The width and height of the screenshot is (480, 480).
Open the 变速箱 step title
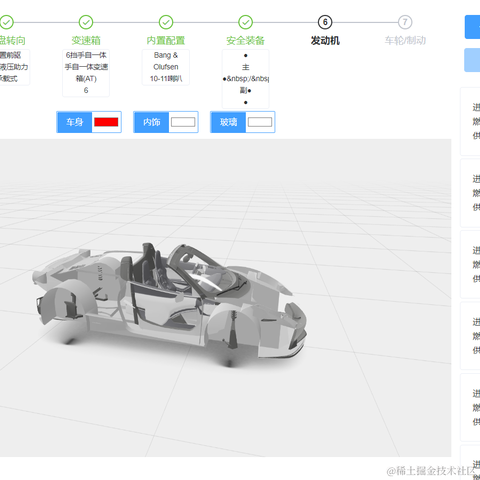[x=86, y=41]
